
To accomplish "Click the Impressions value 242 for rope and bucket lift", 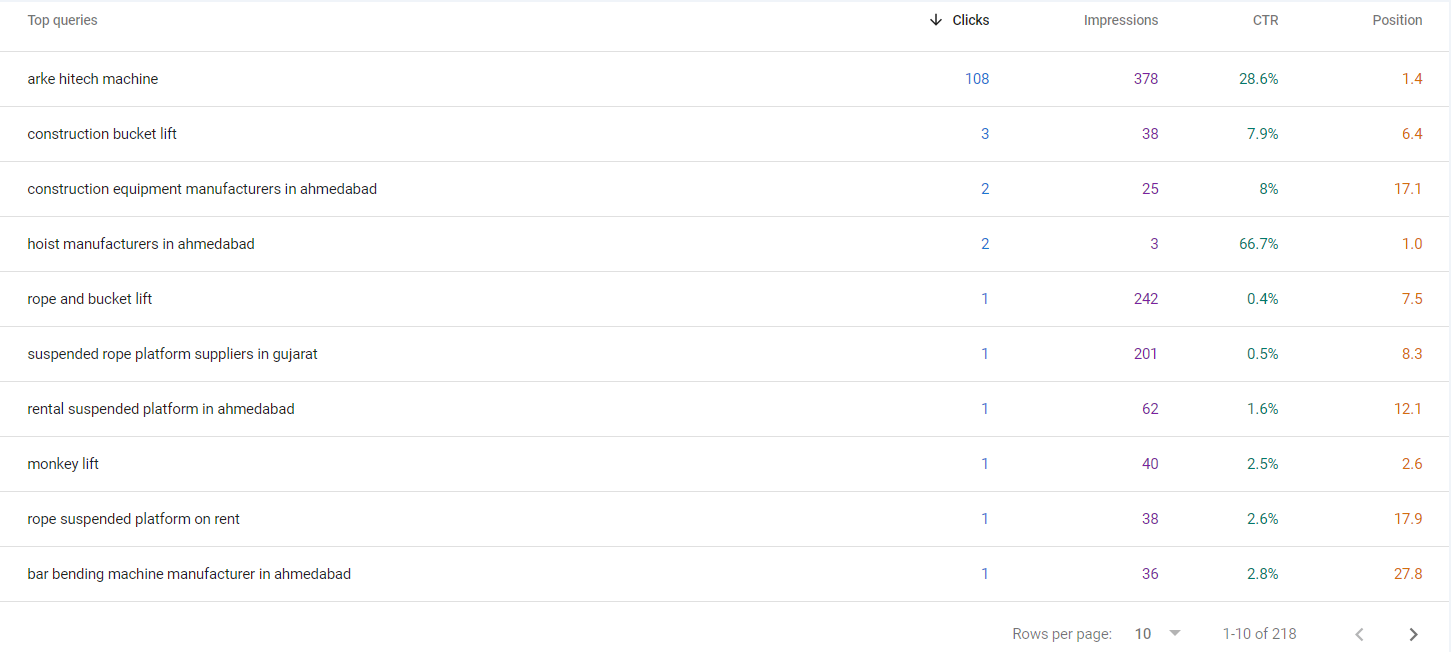I will 1145,298.
